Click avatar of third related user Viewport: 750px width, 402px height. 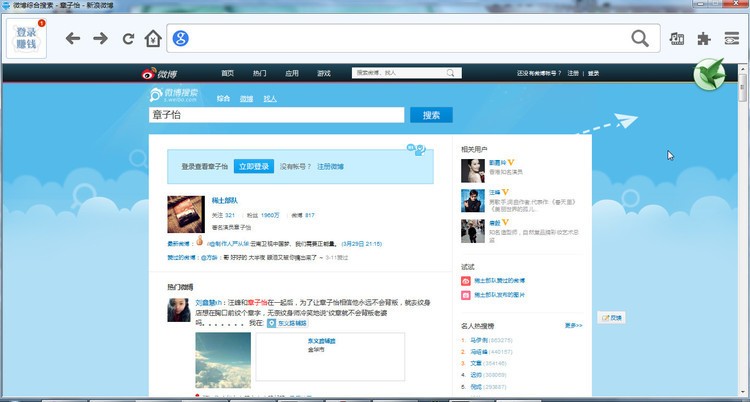point(473,231)
